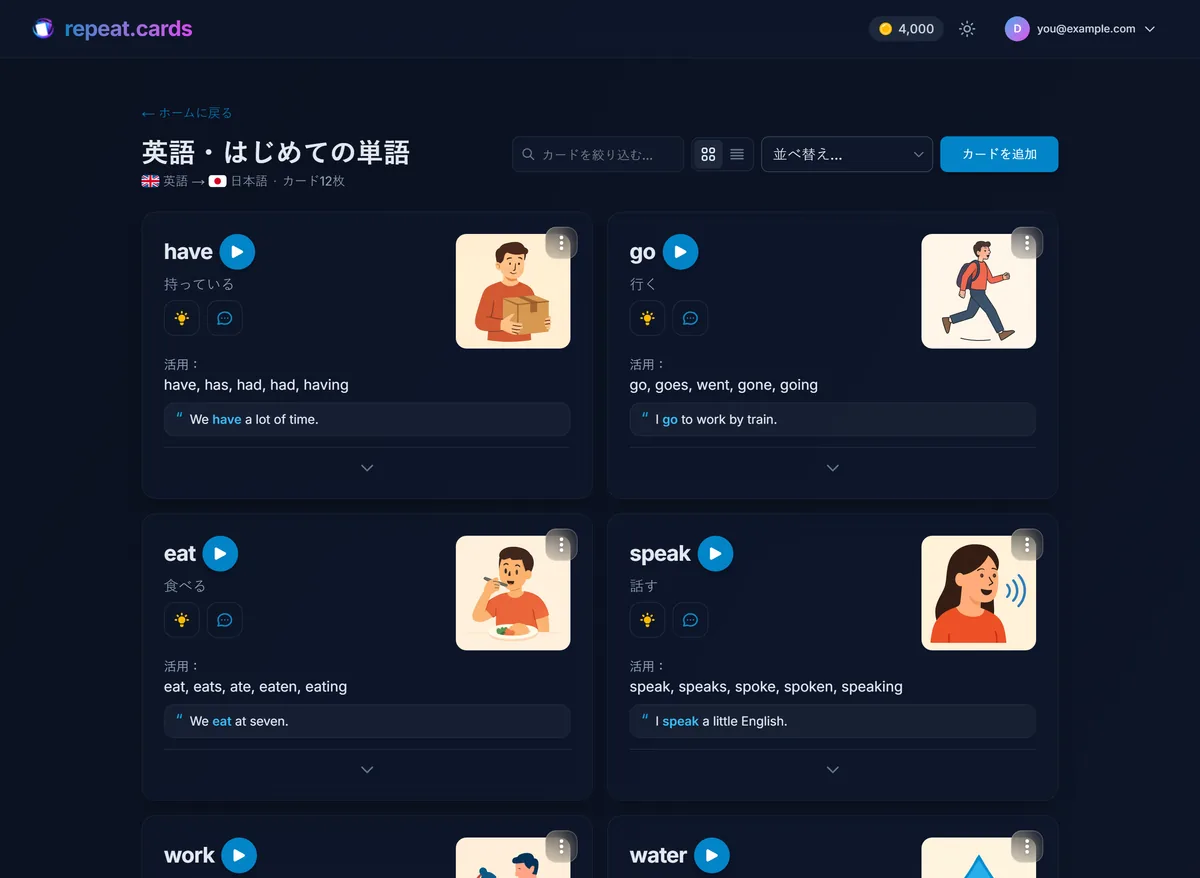Open the 並べ替え sort dropdown
1200x878 pixels.
tap(847, 155)
